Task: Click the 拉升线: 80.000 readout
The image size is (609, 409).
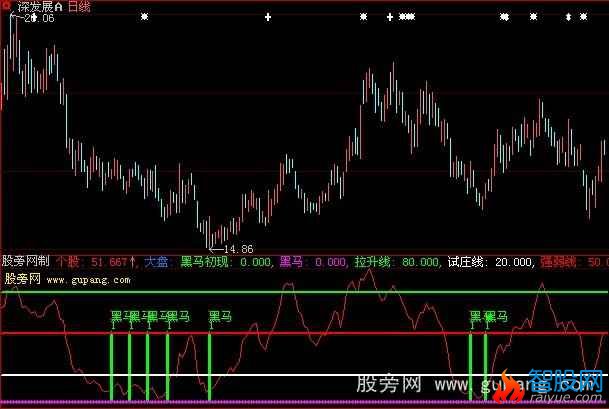Action: tap(397, 262)
